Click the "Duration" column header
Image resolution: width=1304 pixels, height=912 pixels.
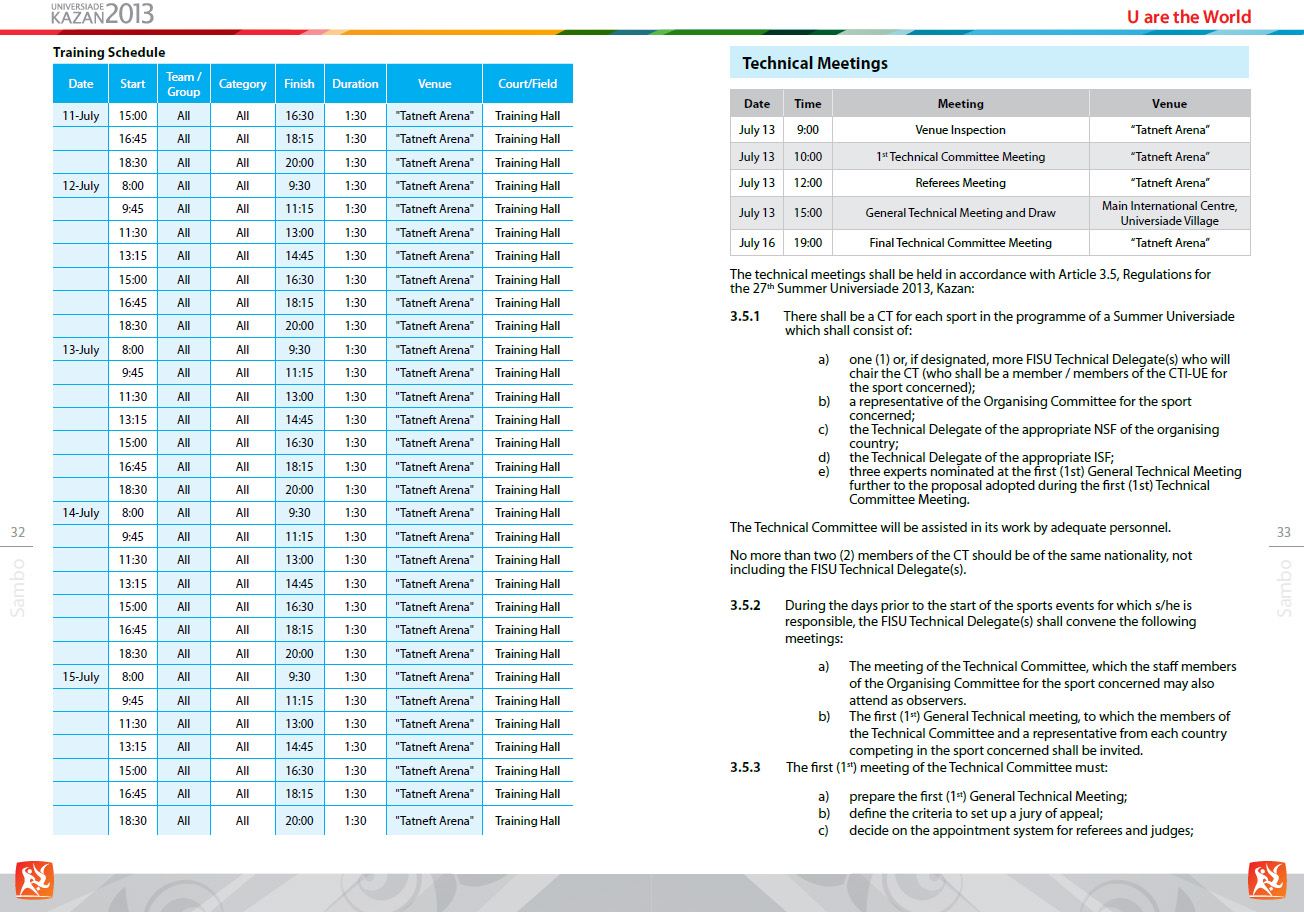(355, 84)
